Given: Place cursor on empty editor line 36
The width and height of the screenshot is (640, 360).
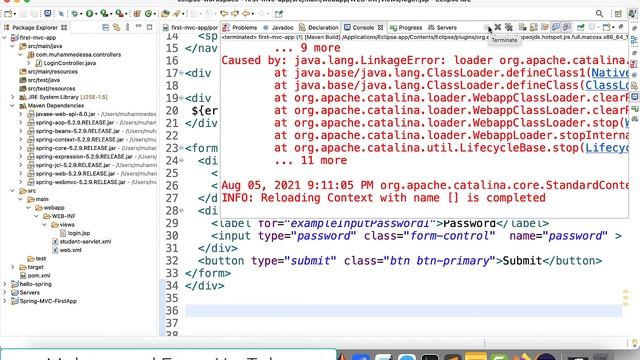Looking at the screenshot, I should coord(403,311).
